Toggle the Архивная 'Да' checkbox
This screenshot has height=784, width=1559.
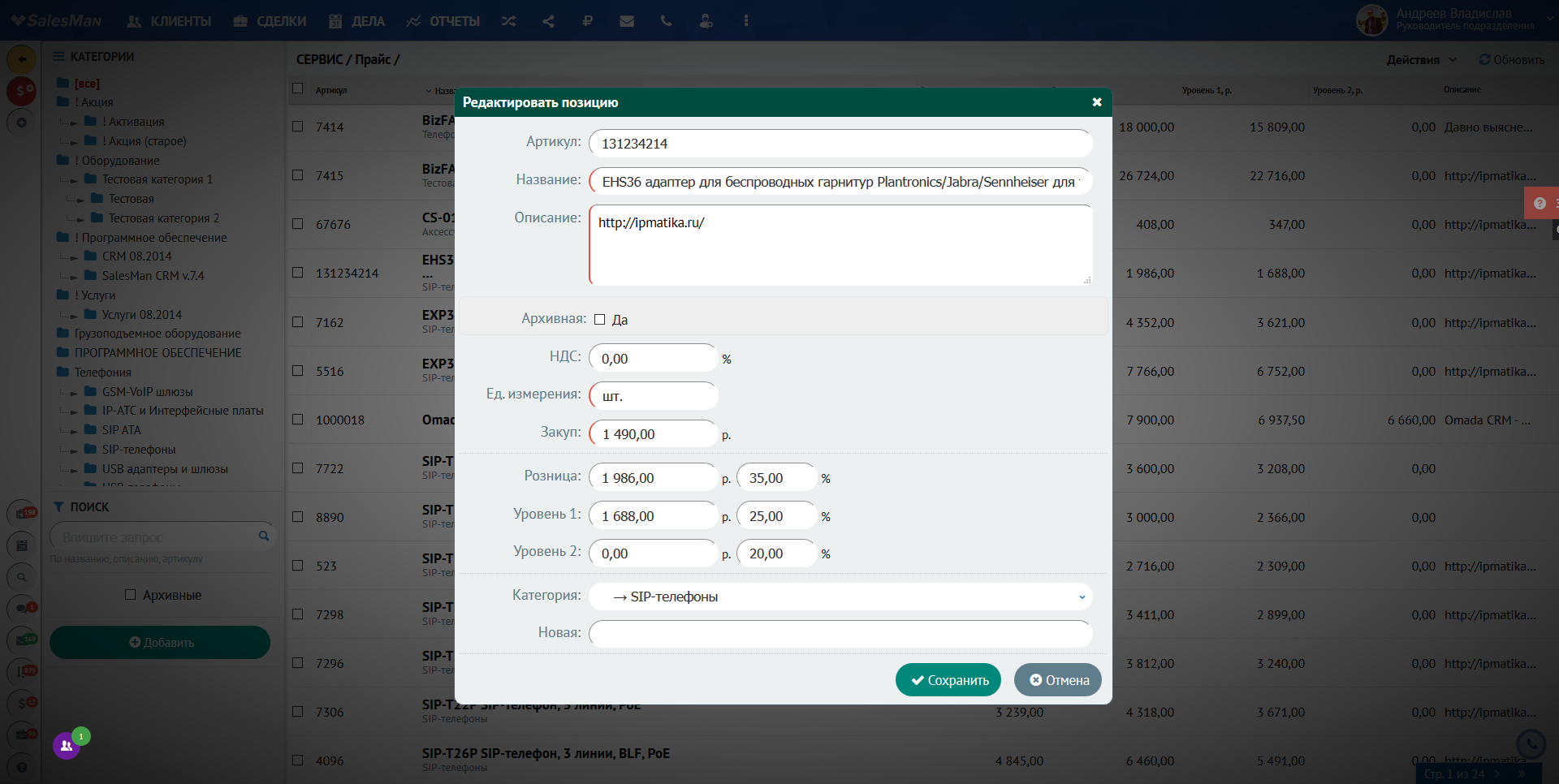(600, 320)
